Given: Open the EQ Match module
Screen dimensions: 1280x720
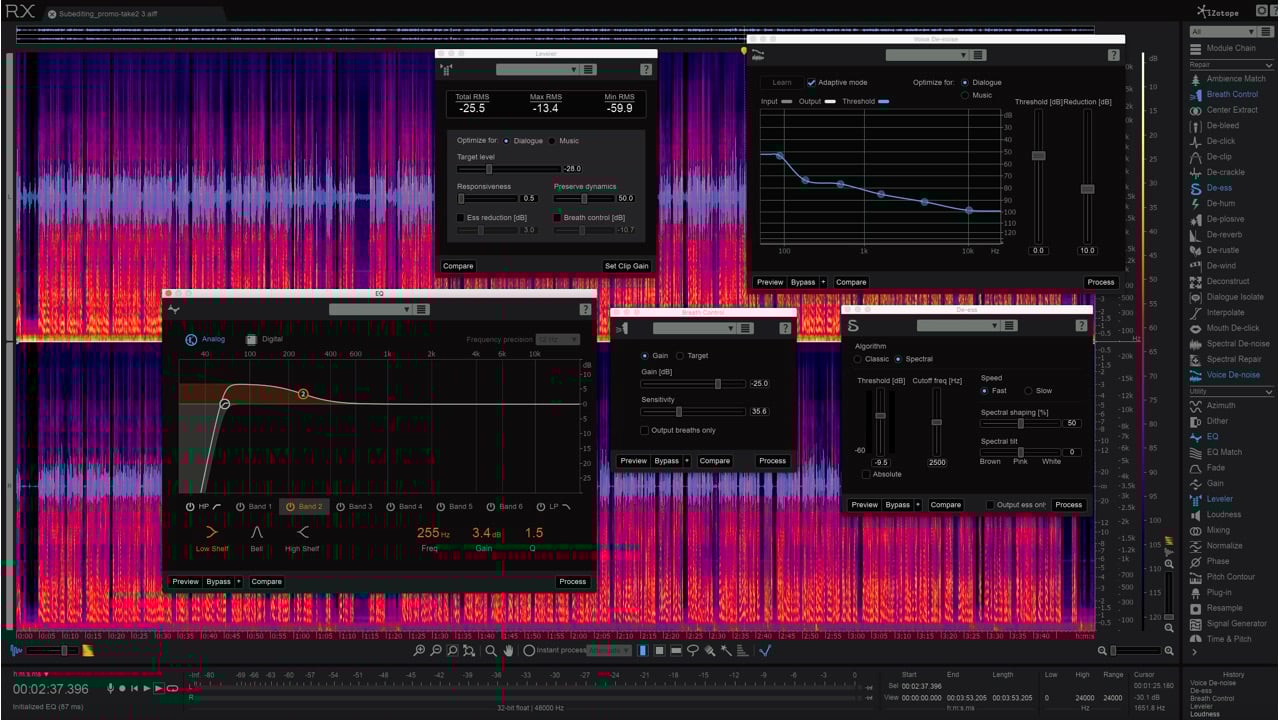Looking at the screenshot, I should tap(1223, 452).
